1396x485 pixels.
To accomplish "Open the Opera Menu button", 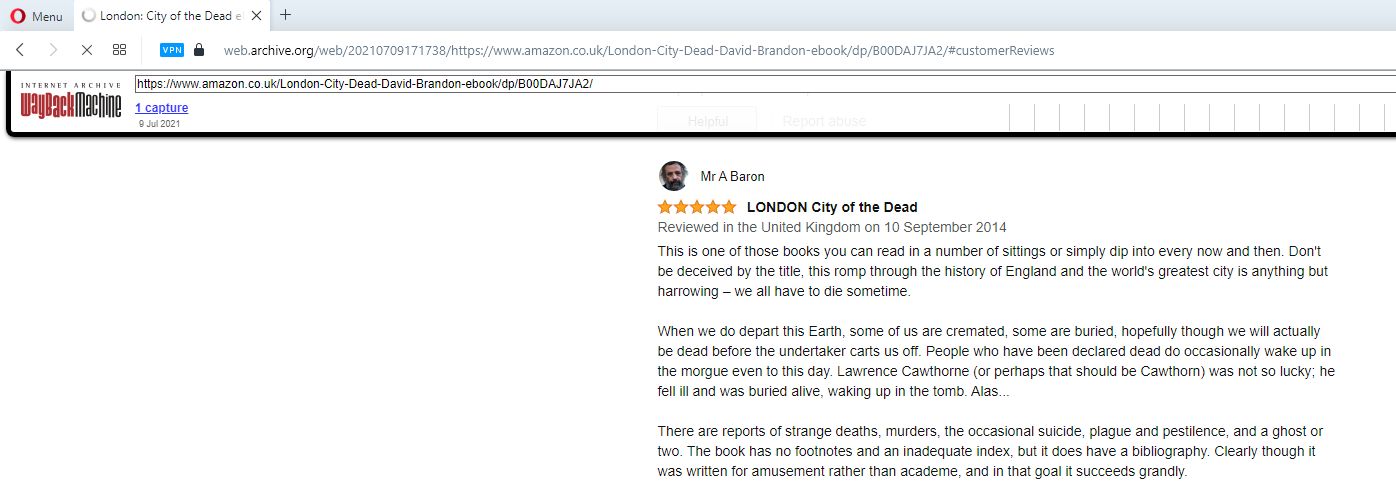I will 36,16.
